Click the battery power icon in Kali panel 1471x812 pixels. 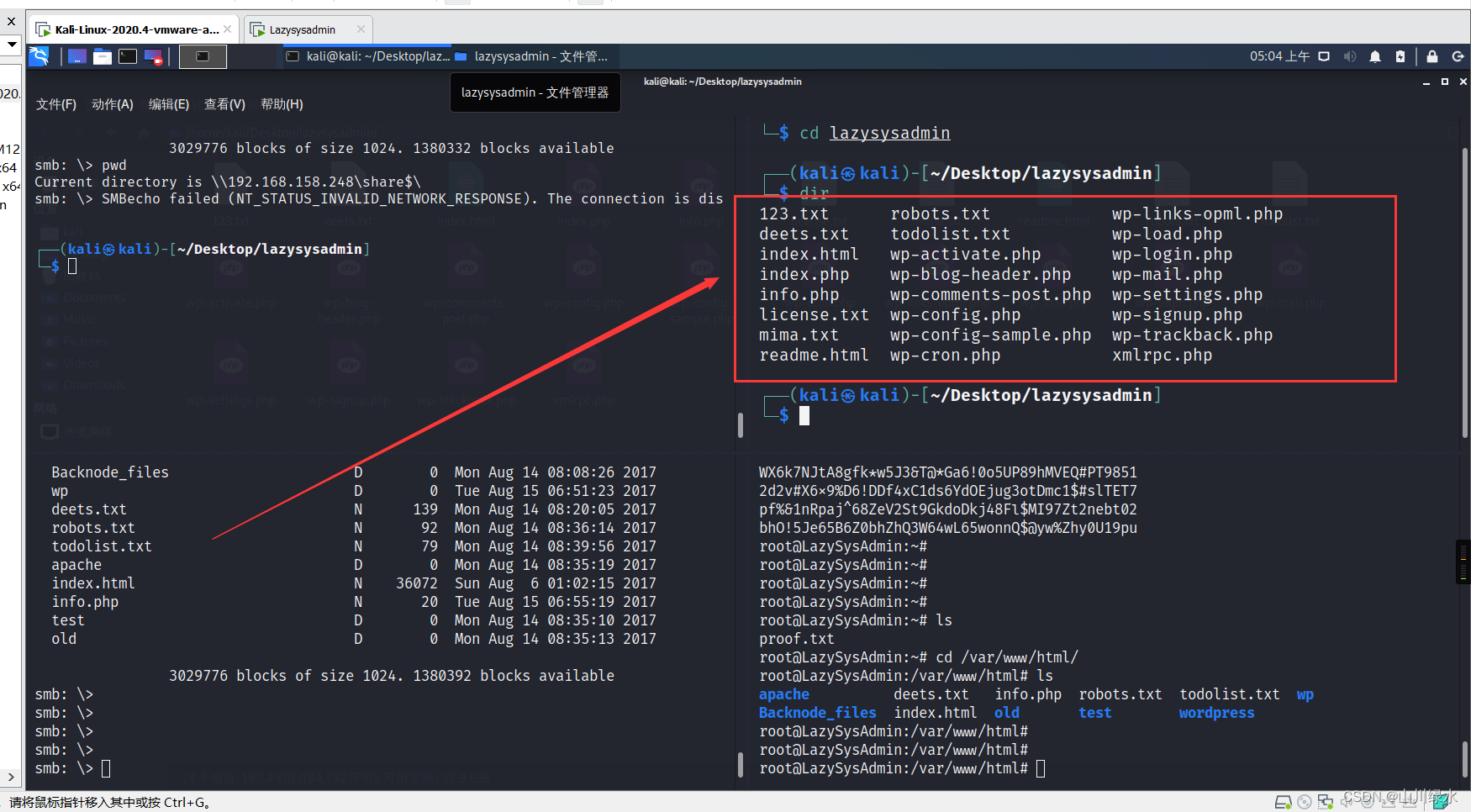tap(1400, 56)
